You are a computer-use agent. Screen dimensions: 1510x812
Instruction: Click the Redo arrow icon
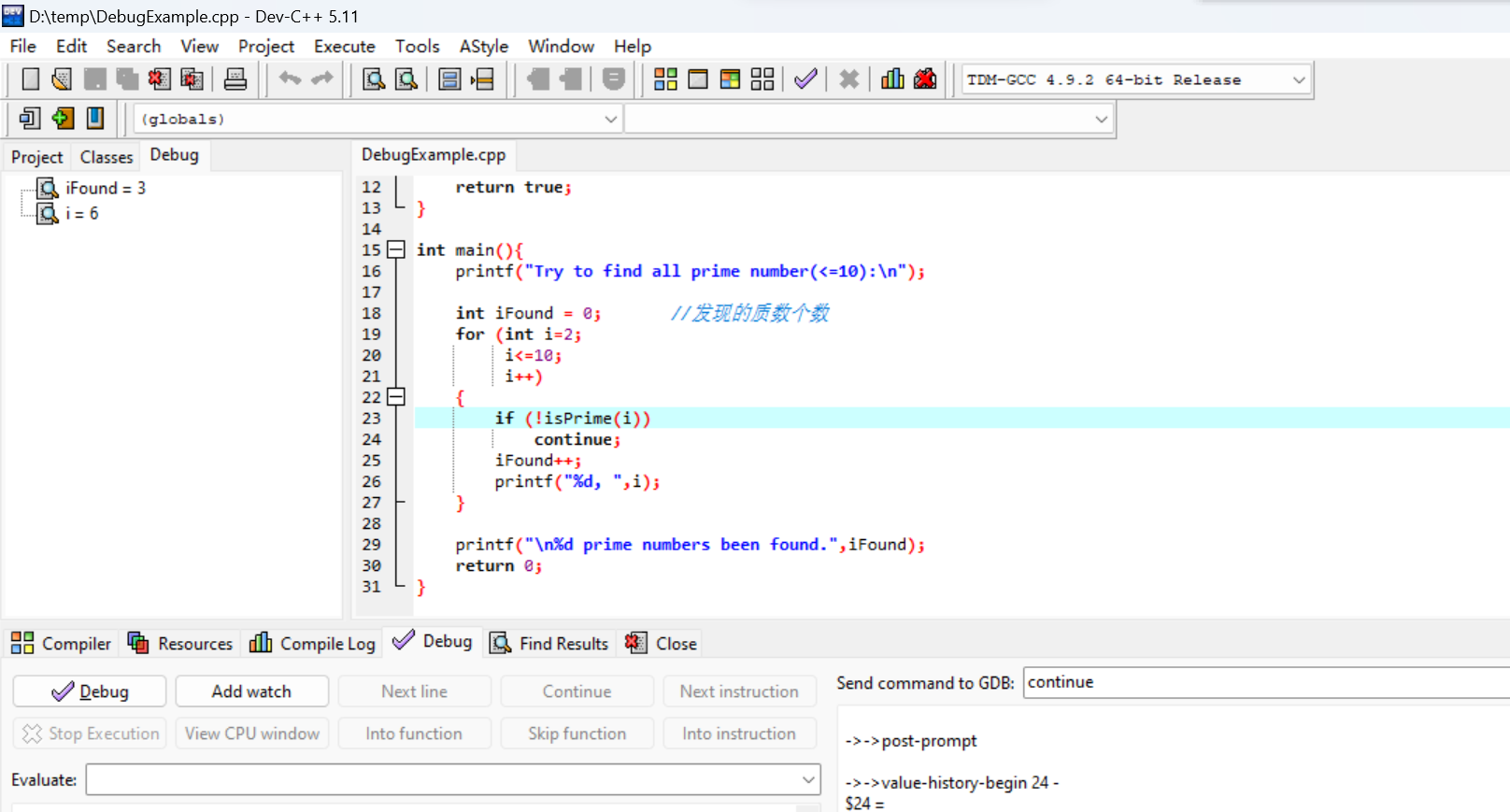click(322, 79)
